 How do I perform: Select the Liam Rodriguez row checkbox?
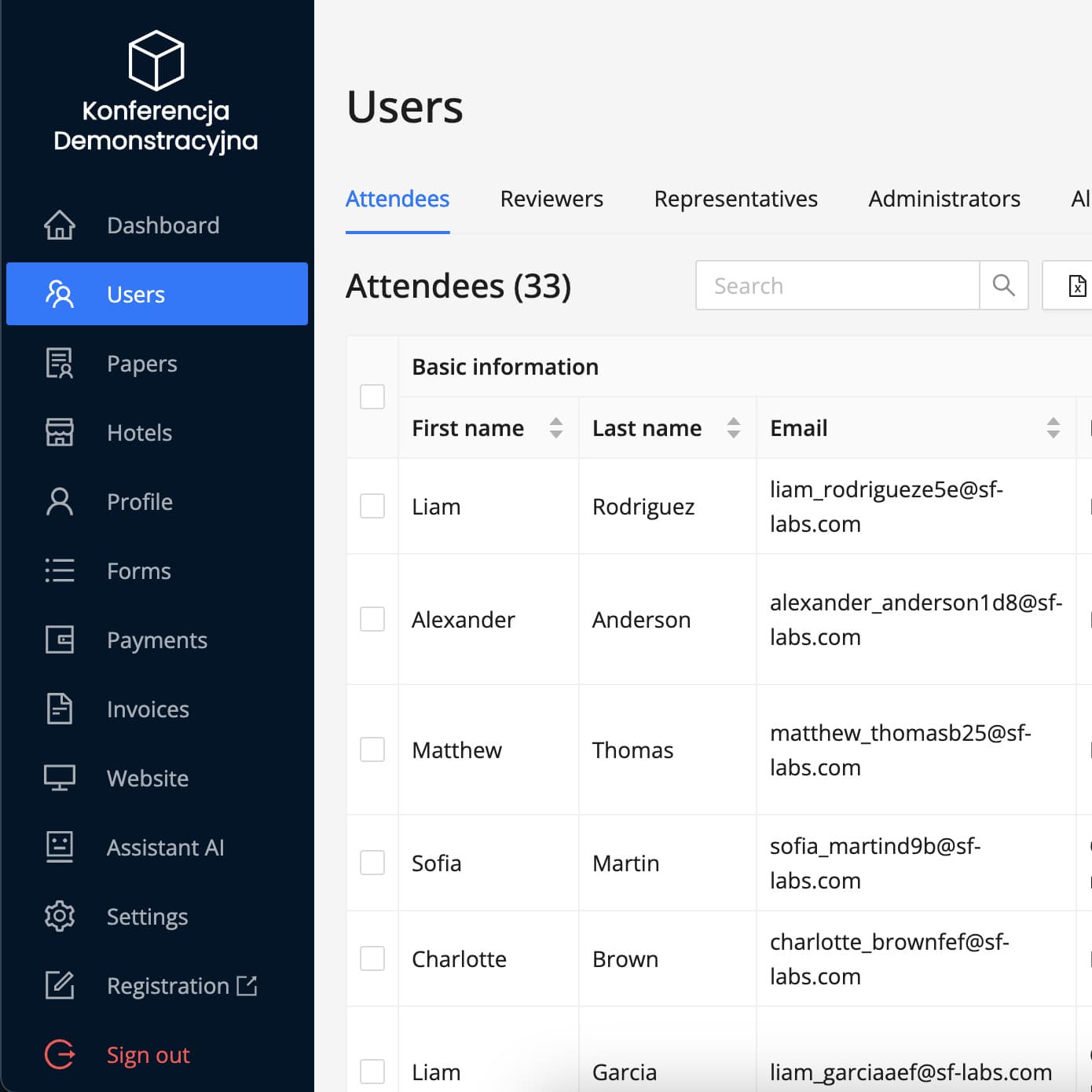point(372,506)
